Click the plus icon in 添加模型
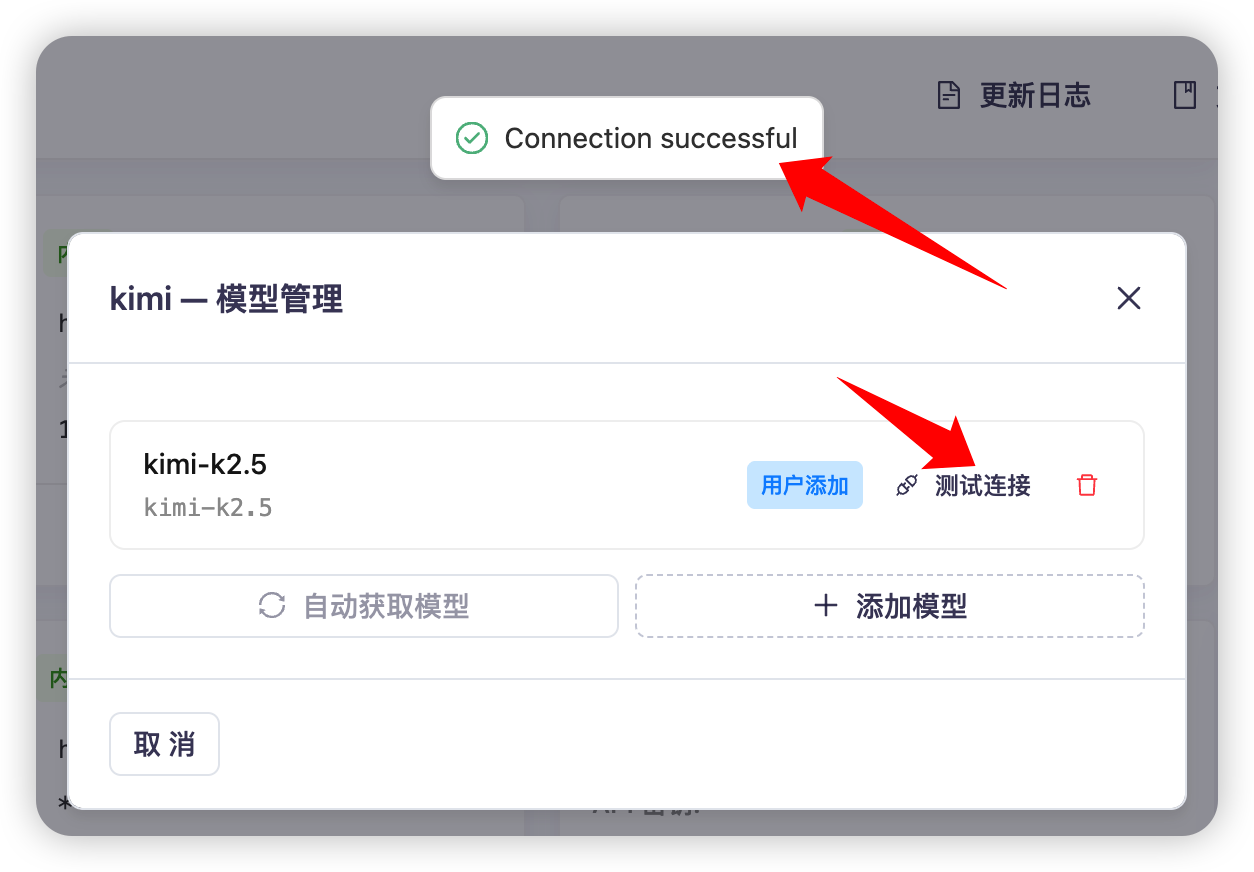The height and width of the screenshot is (872, 1254). 826,606
